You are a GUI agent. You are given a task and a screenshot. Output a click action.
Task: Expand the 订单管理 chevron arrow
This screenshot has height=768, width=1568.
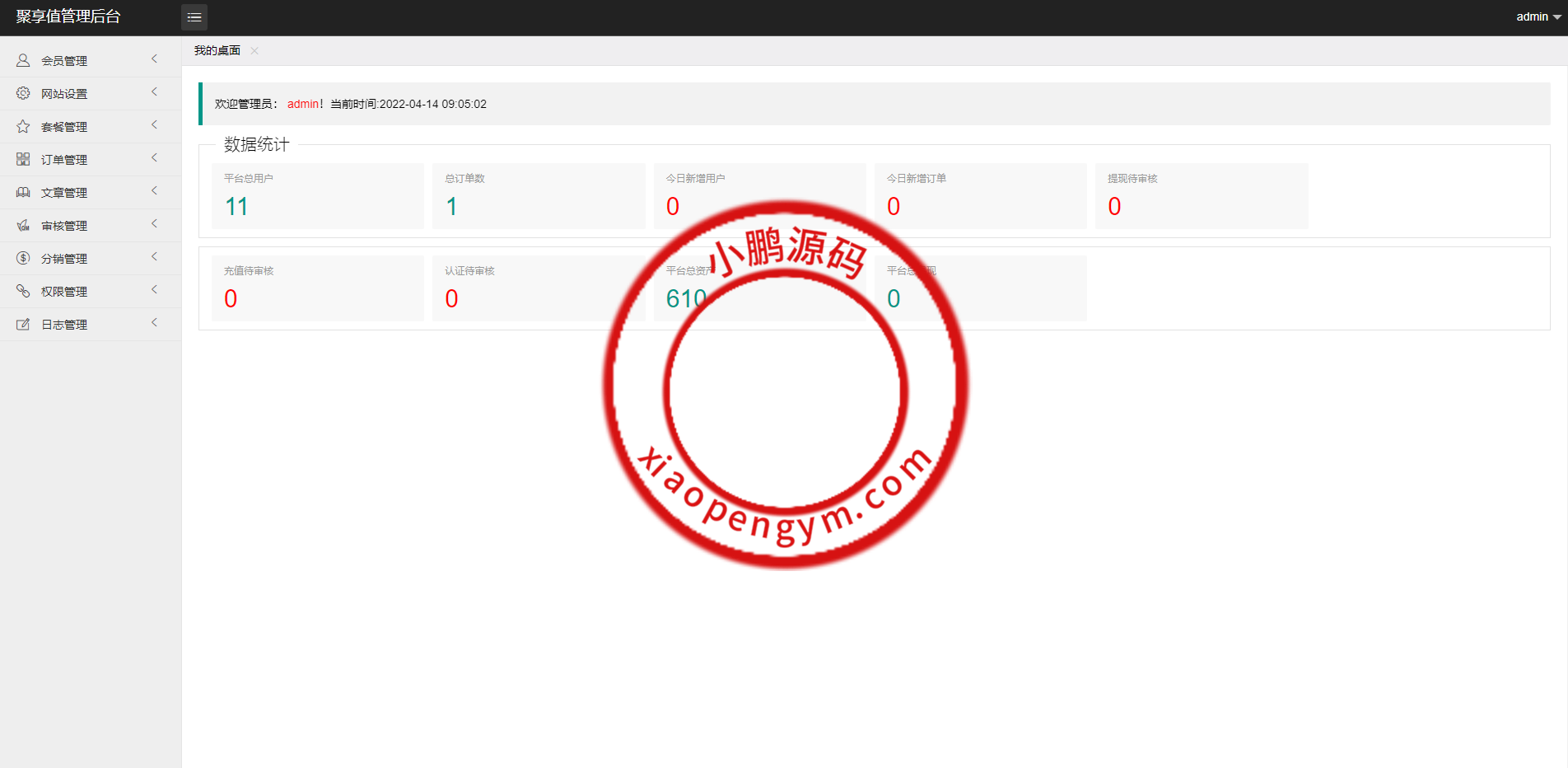coord(154,158)
